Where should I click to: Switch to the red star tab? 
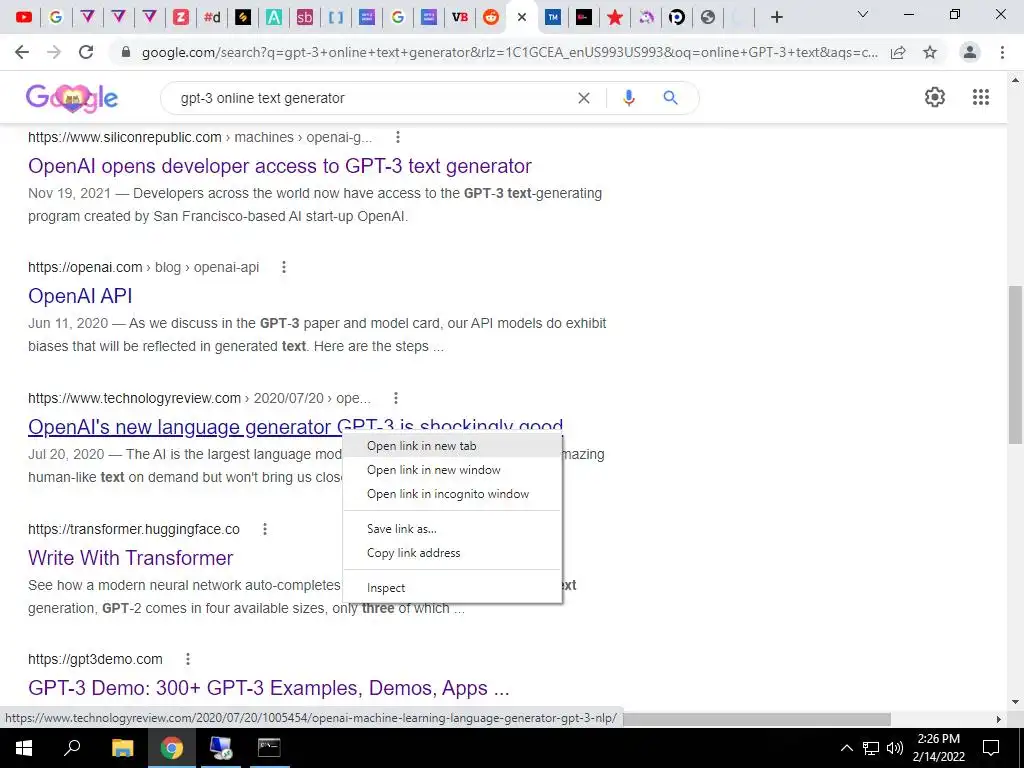[615, 17]
